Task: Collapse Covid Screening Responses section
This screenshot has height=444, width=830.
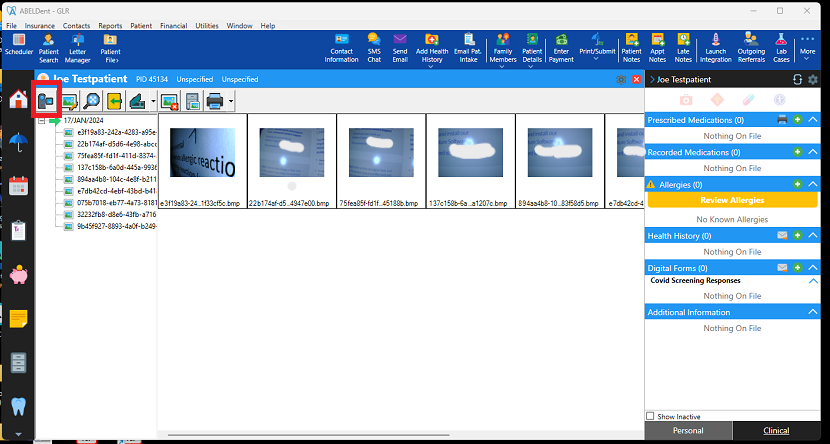Action: pos(813,281)
